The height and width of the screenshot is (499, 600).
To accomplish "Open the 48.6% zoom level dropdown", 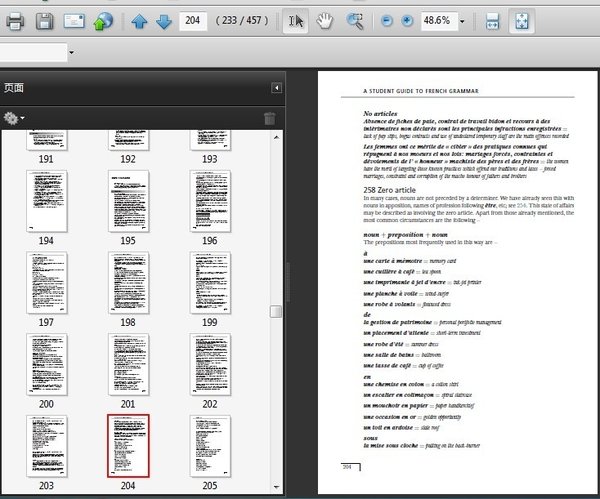I will [x=461, y=20].
